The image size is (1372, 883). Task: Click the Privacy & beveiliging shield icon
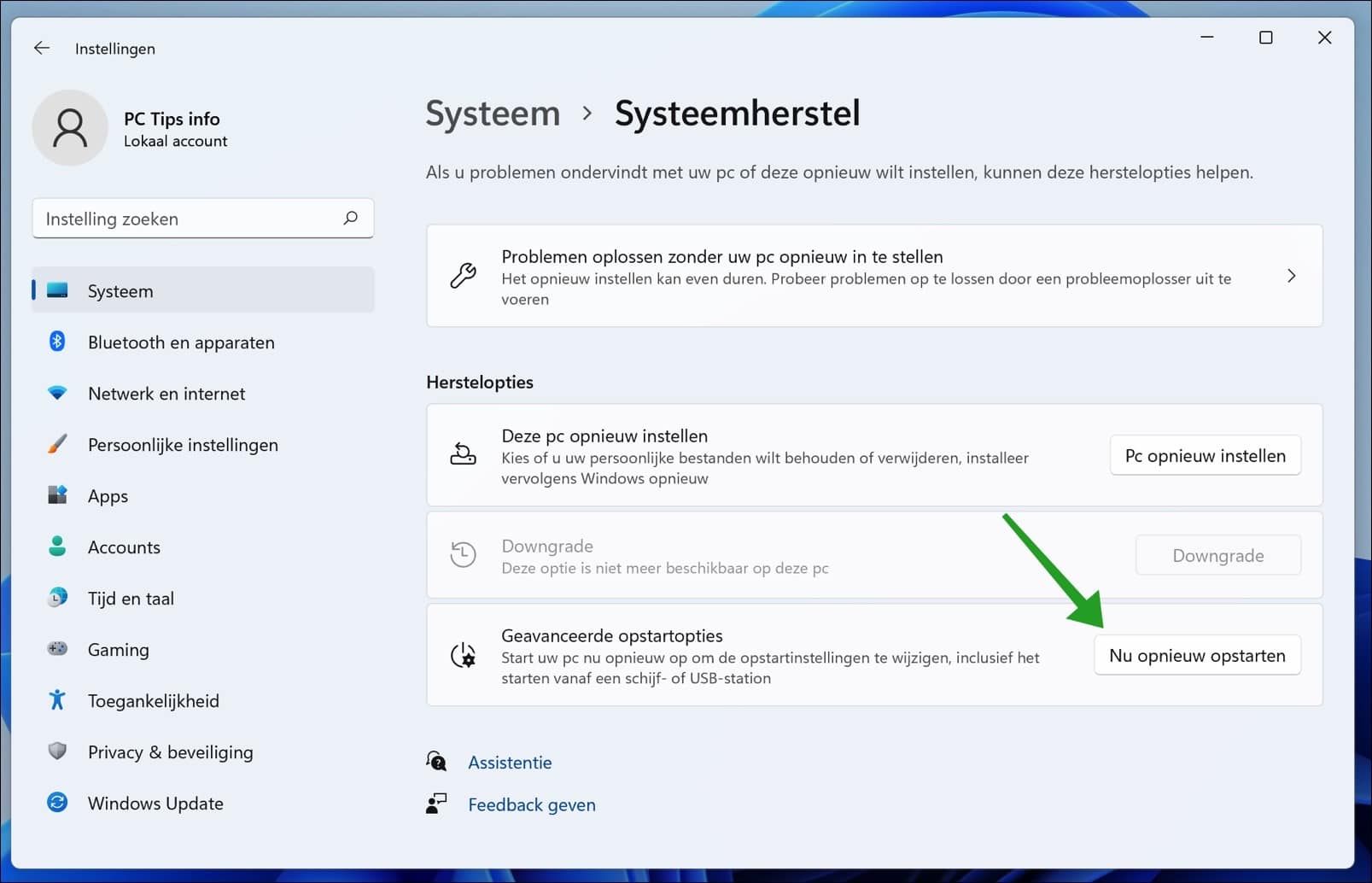[x=56, y=751]
